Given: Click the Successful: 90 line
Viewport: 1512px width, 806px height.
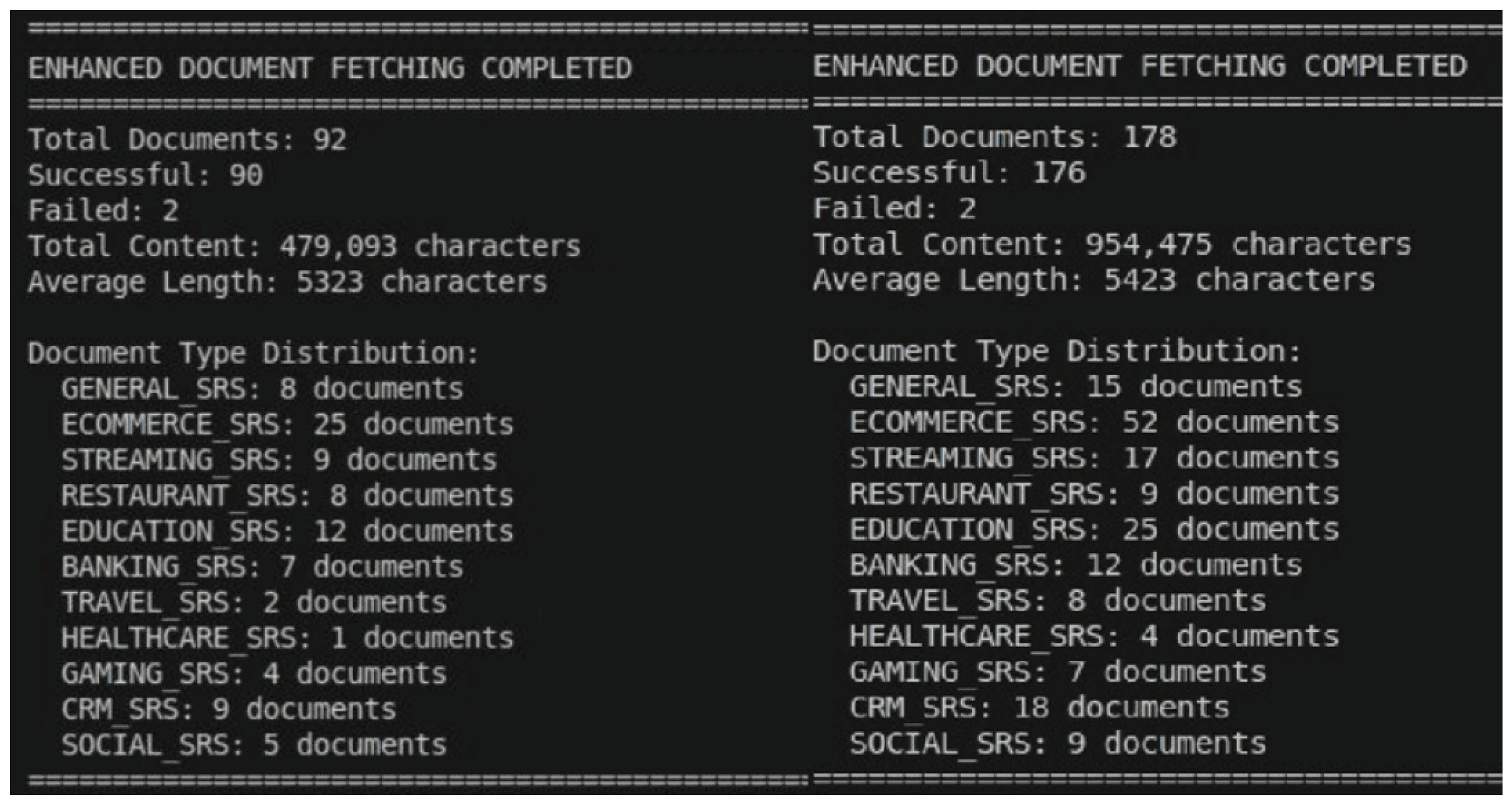Looking at the screenshot, I should pyautogui.click(x=146, y=175).
